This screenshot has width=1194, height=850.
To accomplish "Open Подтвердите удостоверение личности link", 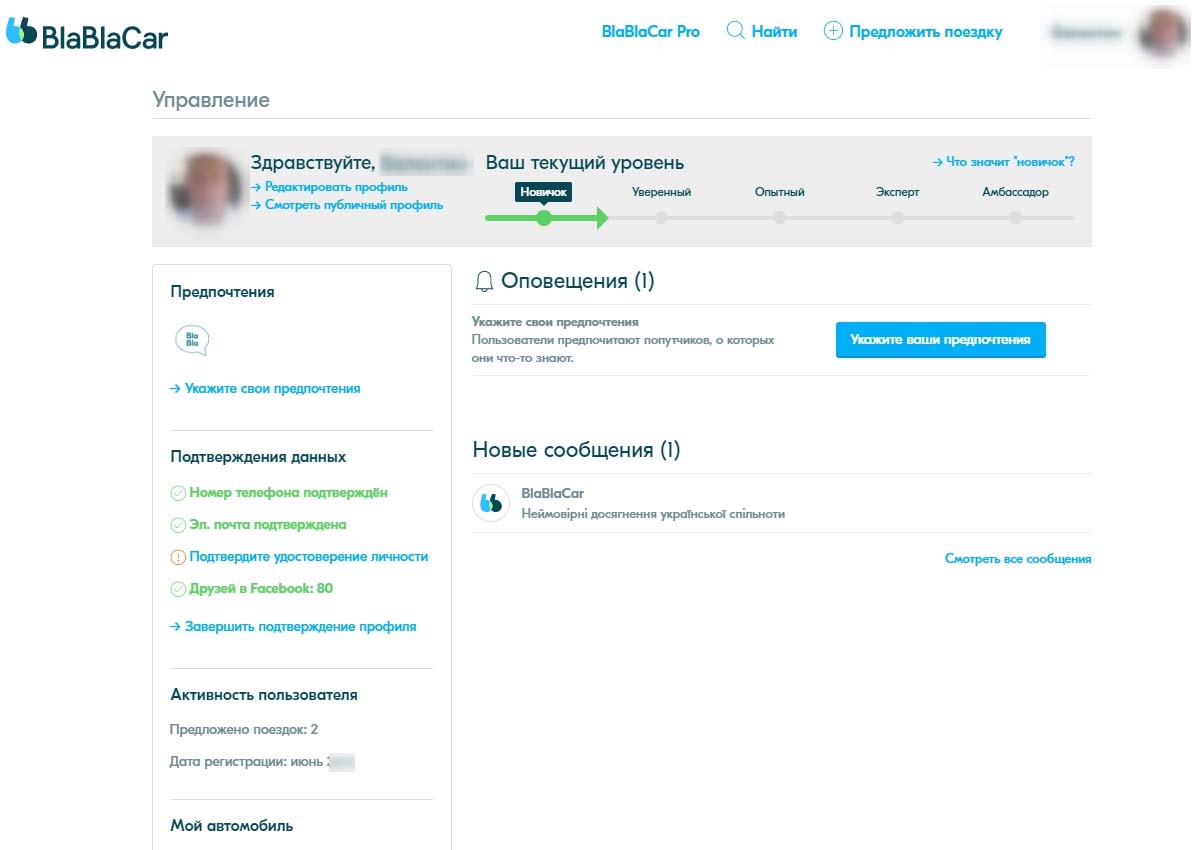I will tap(308, 557).
